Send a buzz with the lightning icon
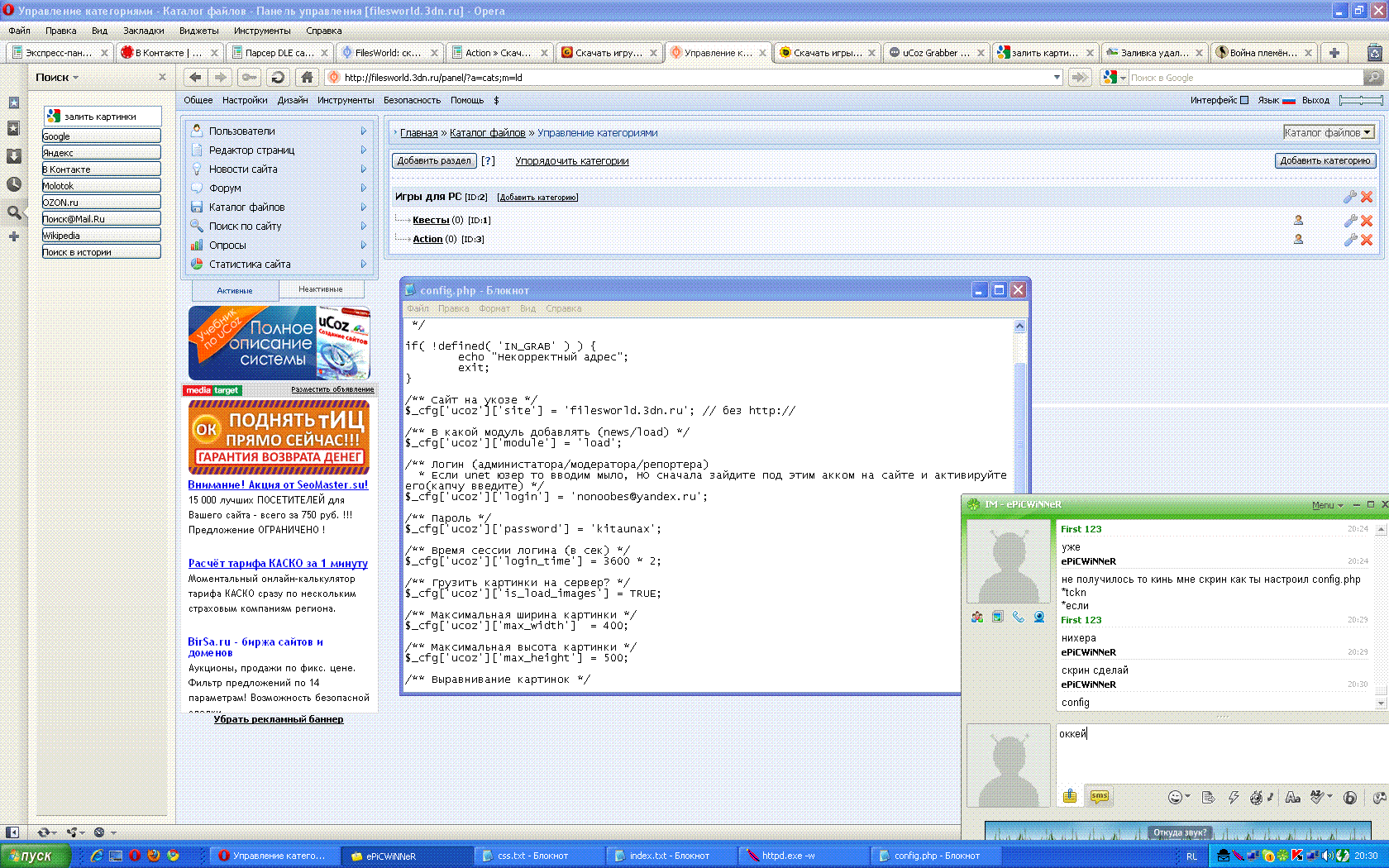Image resolution: width=1389 pixels, height=868 pixels. 1234,797
